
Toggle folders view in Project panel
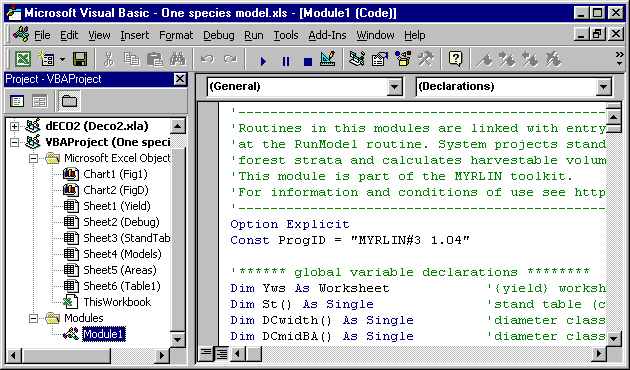(69, 101)
